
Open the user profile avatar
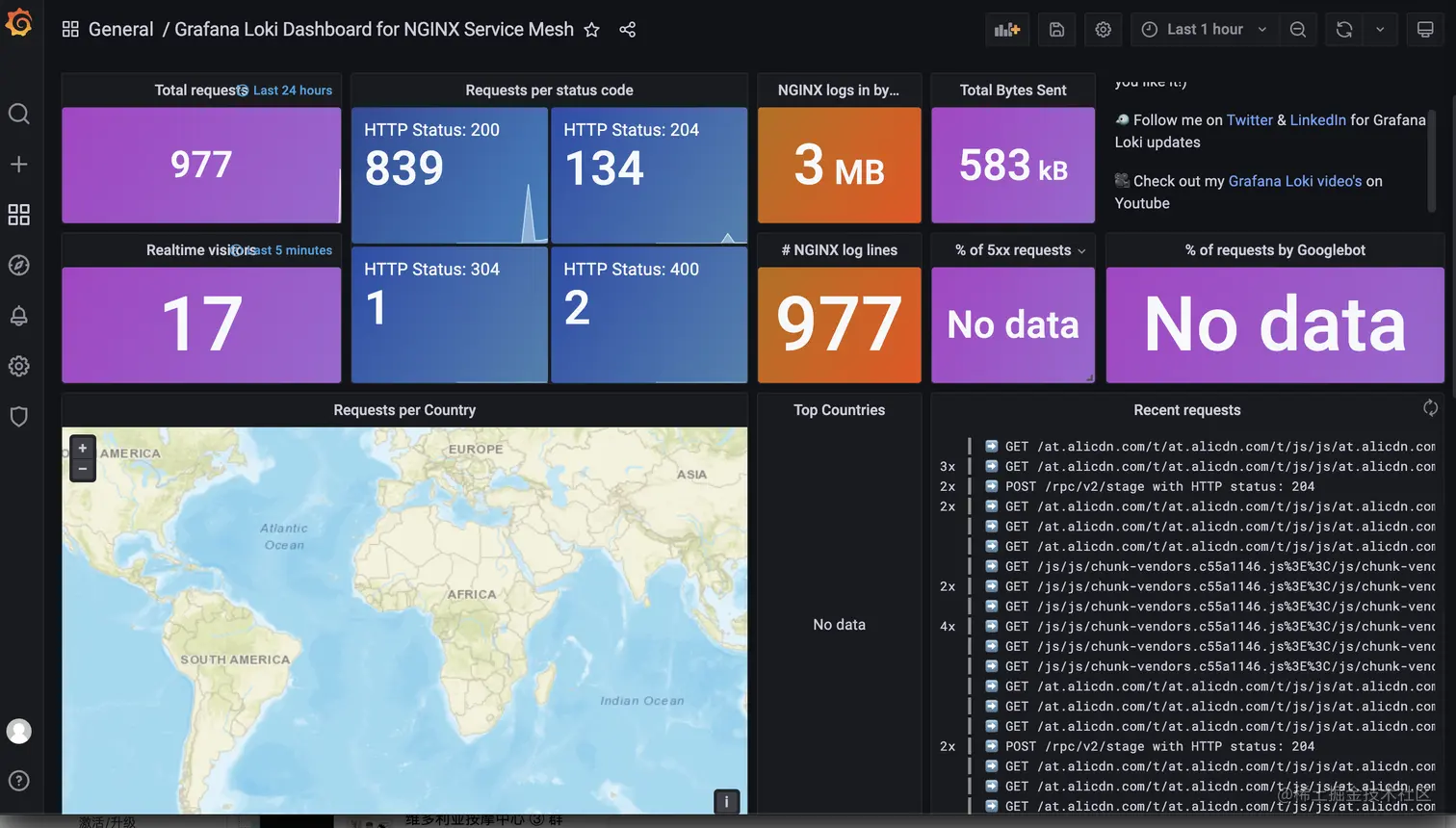(x=19, y=731)
